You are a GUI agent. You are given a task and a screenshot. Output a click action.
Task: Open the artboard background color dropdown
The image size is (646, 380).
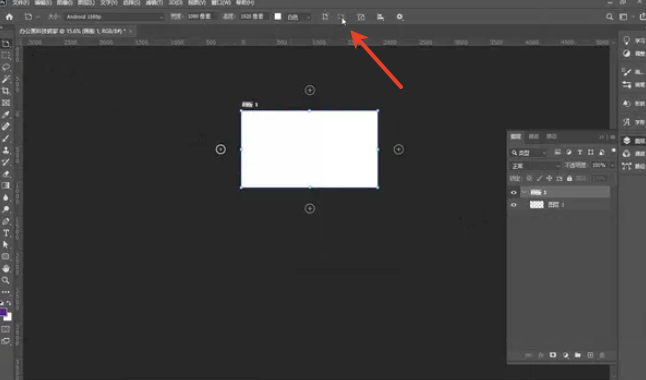tap(299, 17)
